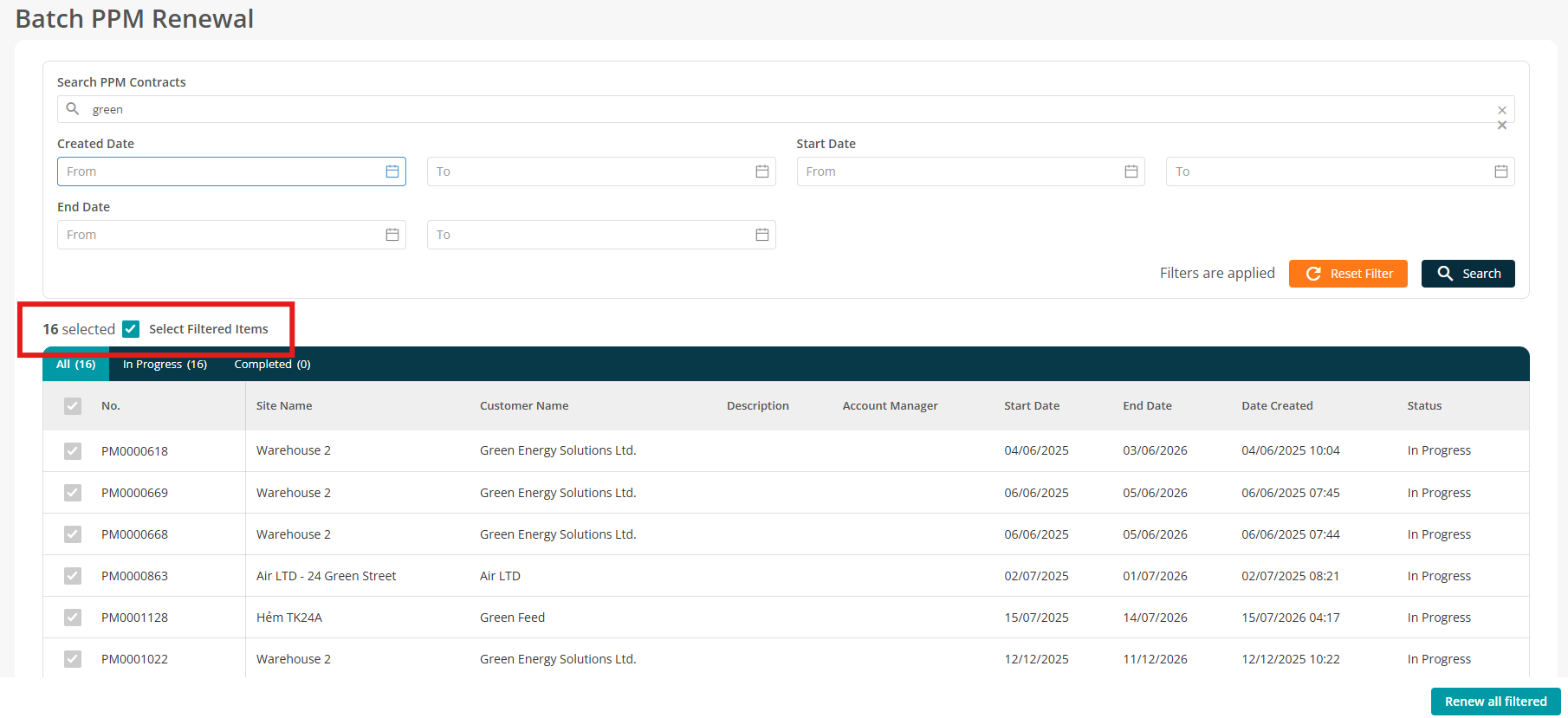1568x718 pixels.
Task: Uncheck the PM0000618 row checkbox
Action: (73, 451)
